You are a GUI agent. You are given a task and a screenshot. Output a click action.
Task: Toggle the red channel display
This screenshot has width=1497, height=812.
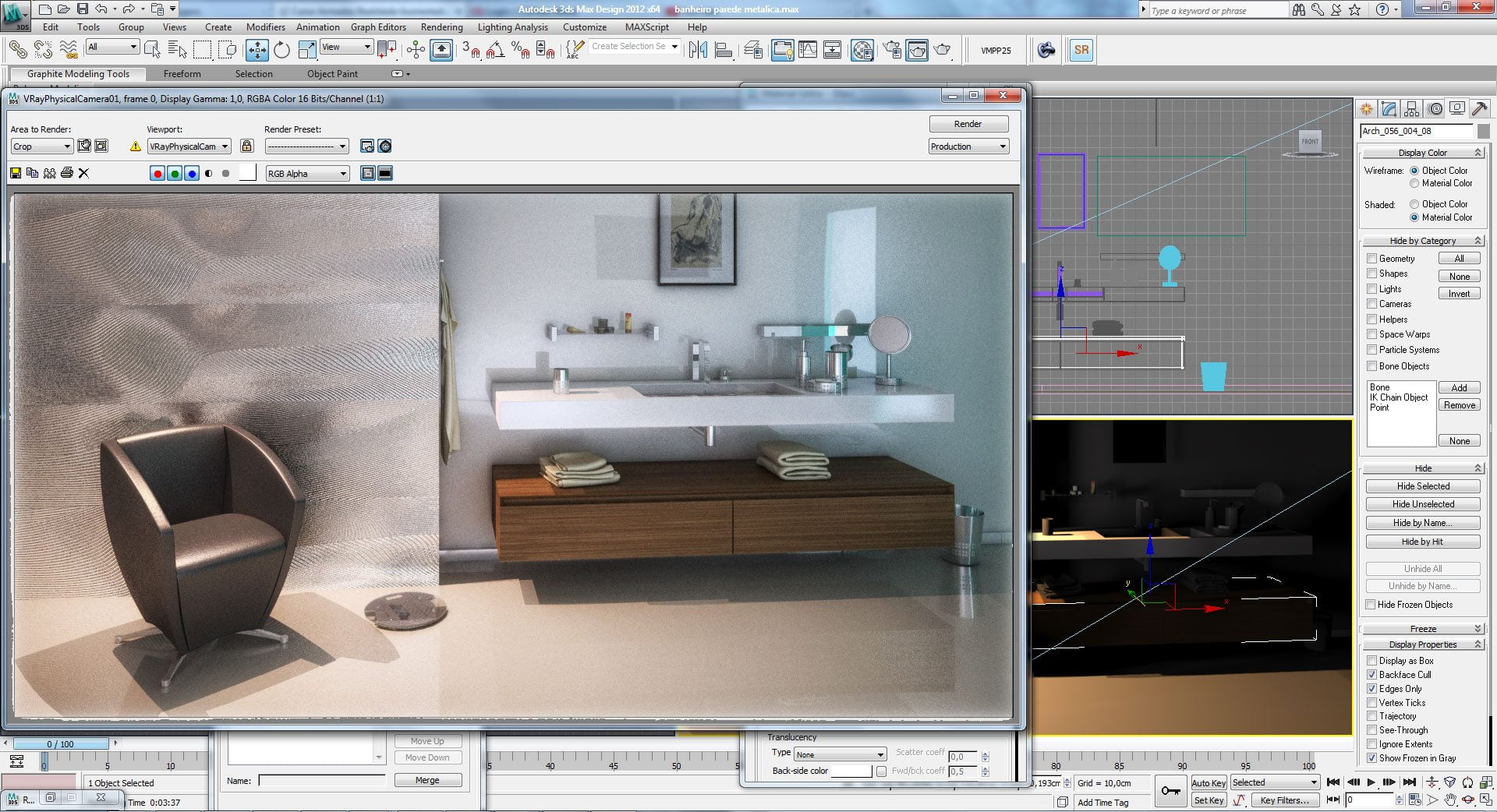[x=157, y=174]
